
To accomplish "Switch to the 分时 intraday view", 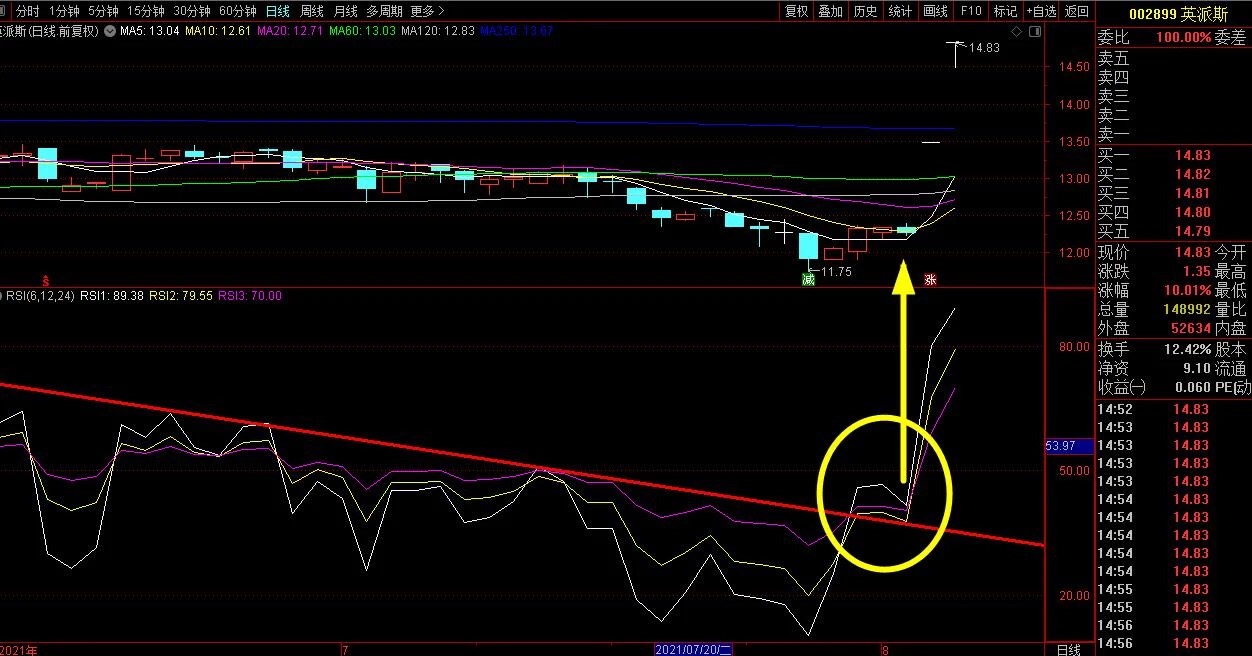I will click(28, 11).
